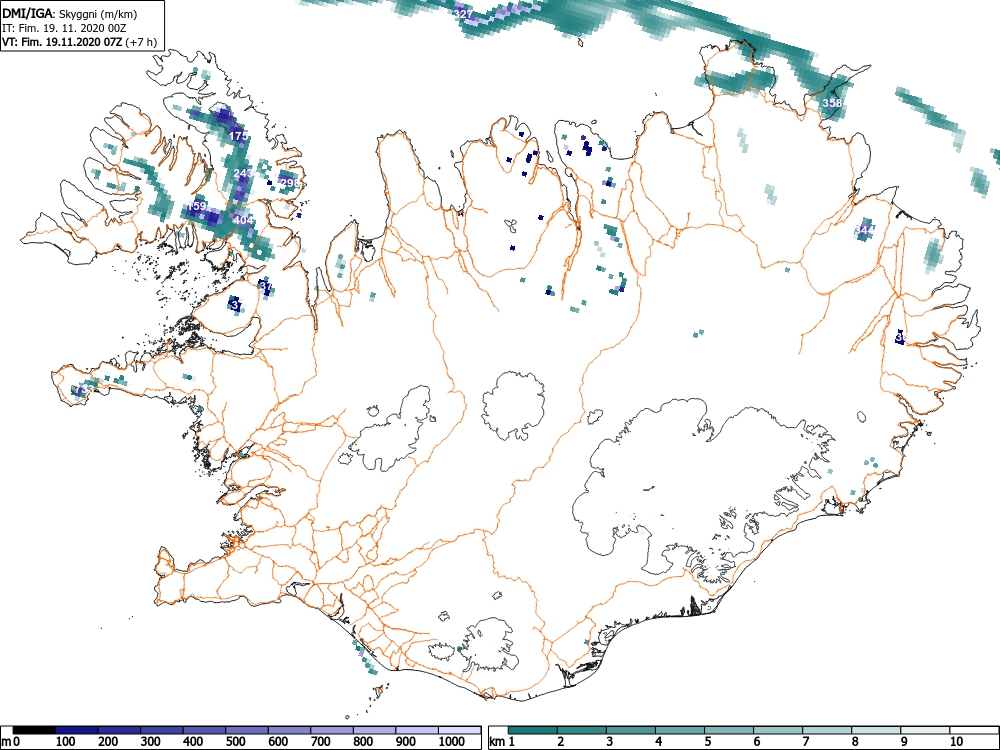Click the 5–6 km teal legend swatch

coord(729,730)
